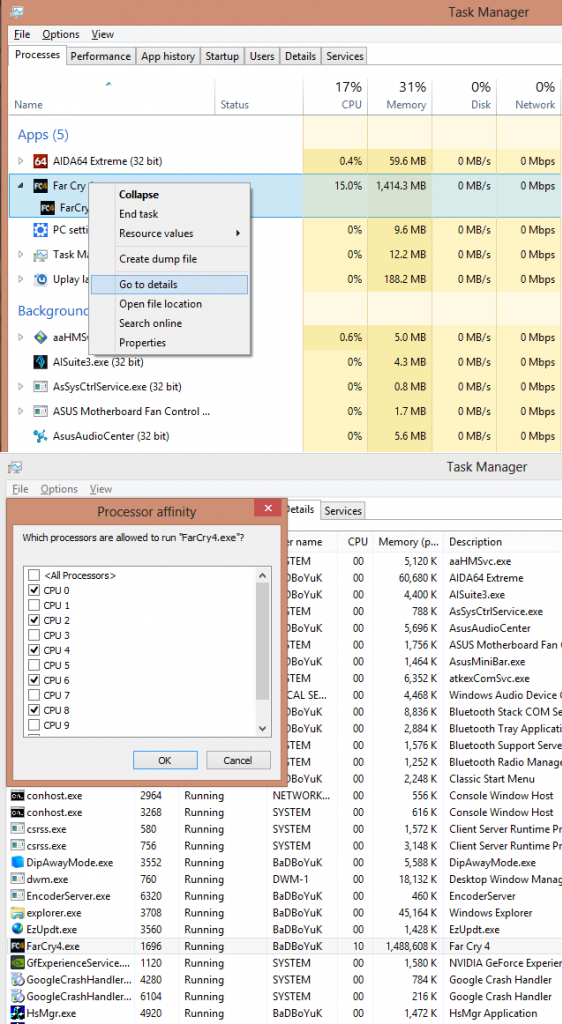Sort by the Memory column header

pyautogui.click(x=400, y=96)
